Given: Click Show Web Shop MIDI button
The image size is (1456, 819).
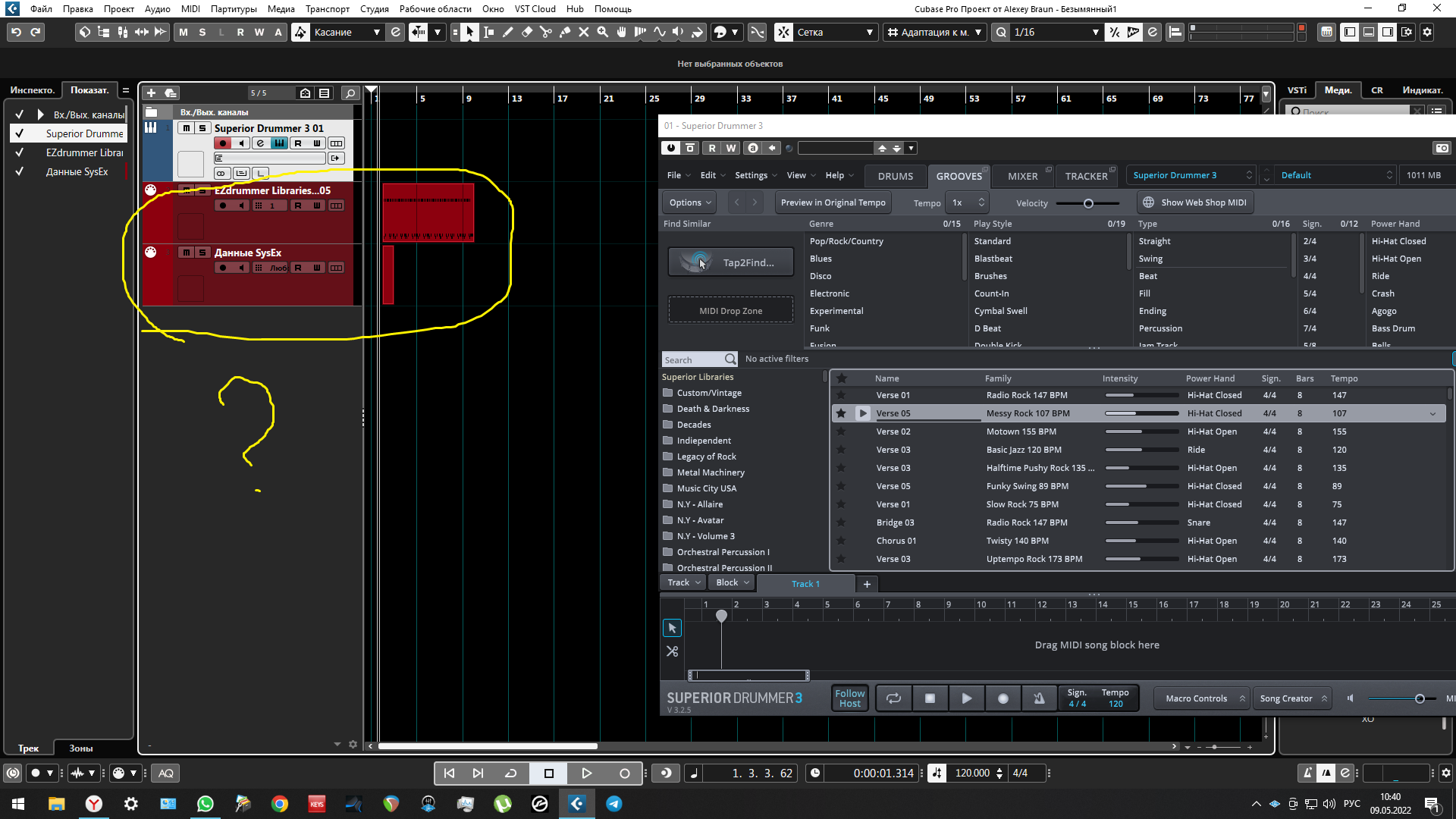Looking at the screenshot, I should 1195,202.
